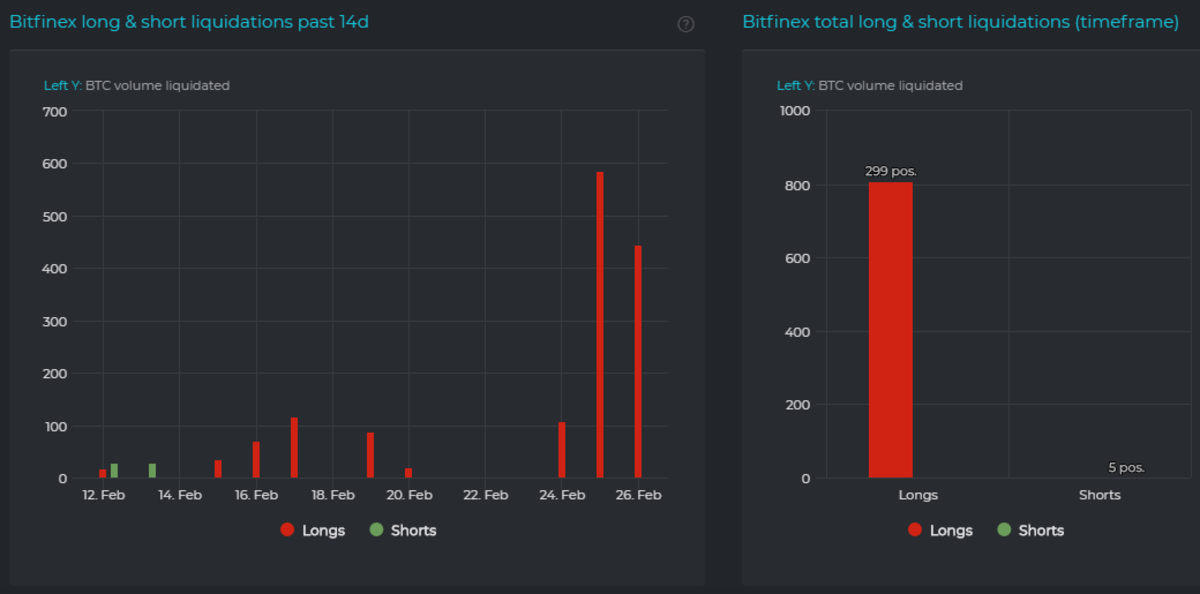The width and height of the screenshot is (1200, 594).
Task: Click the red longs bar at 16 Feb
Action: pyautogui.click(x=256, y=460)
